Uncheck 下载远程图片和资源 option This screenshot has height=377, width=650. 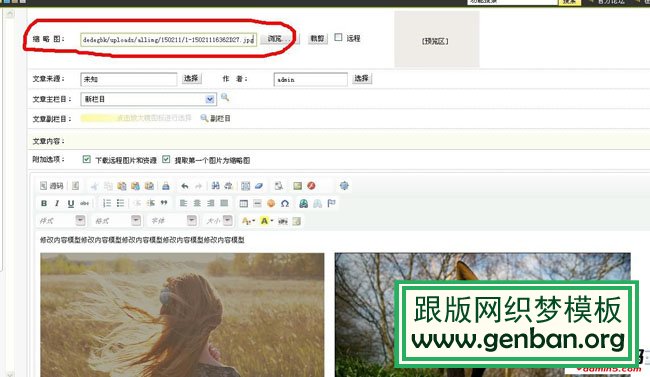[87, 159]
